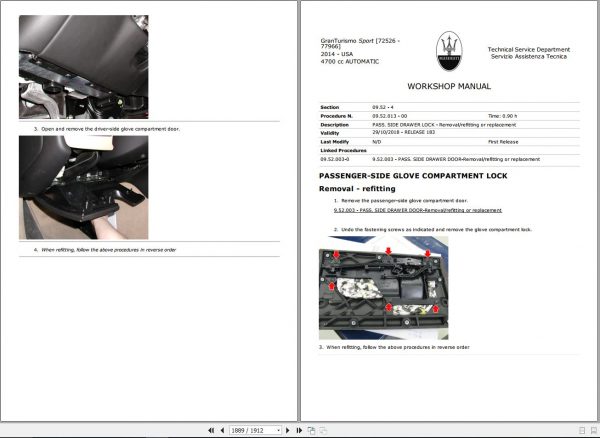Click step 1 Remove the passenger-side glove compartment door
Viewport: 600px width, 438px height.
point(401,200)
